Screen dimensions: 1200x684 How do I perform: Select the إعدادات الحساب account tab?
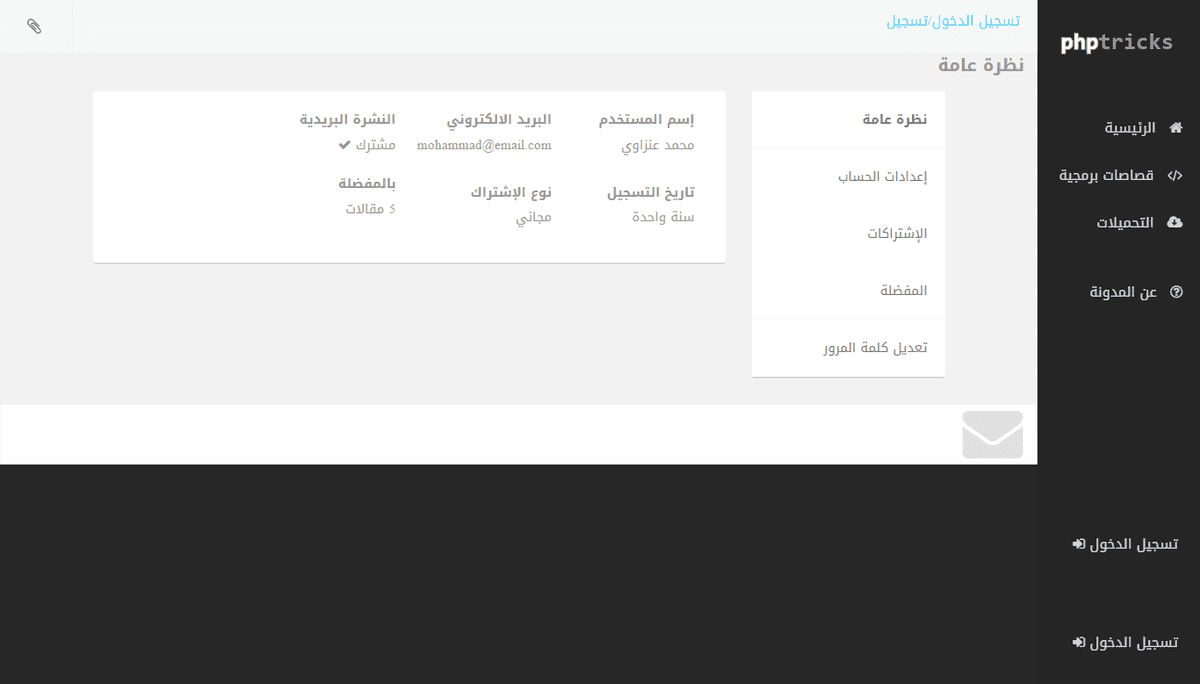click(x=848, y=177)
